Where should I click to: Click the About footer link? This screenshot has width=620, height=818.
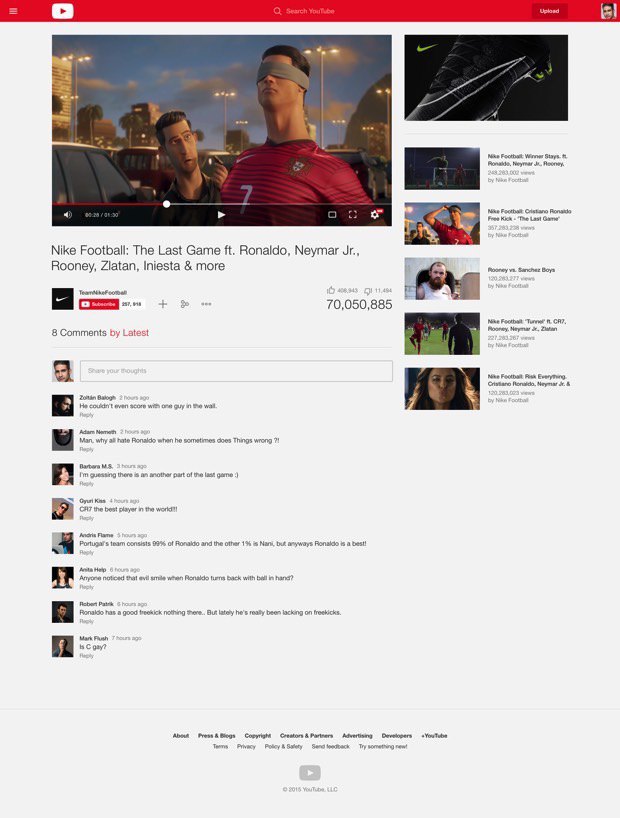(x=181, y=736)
